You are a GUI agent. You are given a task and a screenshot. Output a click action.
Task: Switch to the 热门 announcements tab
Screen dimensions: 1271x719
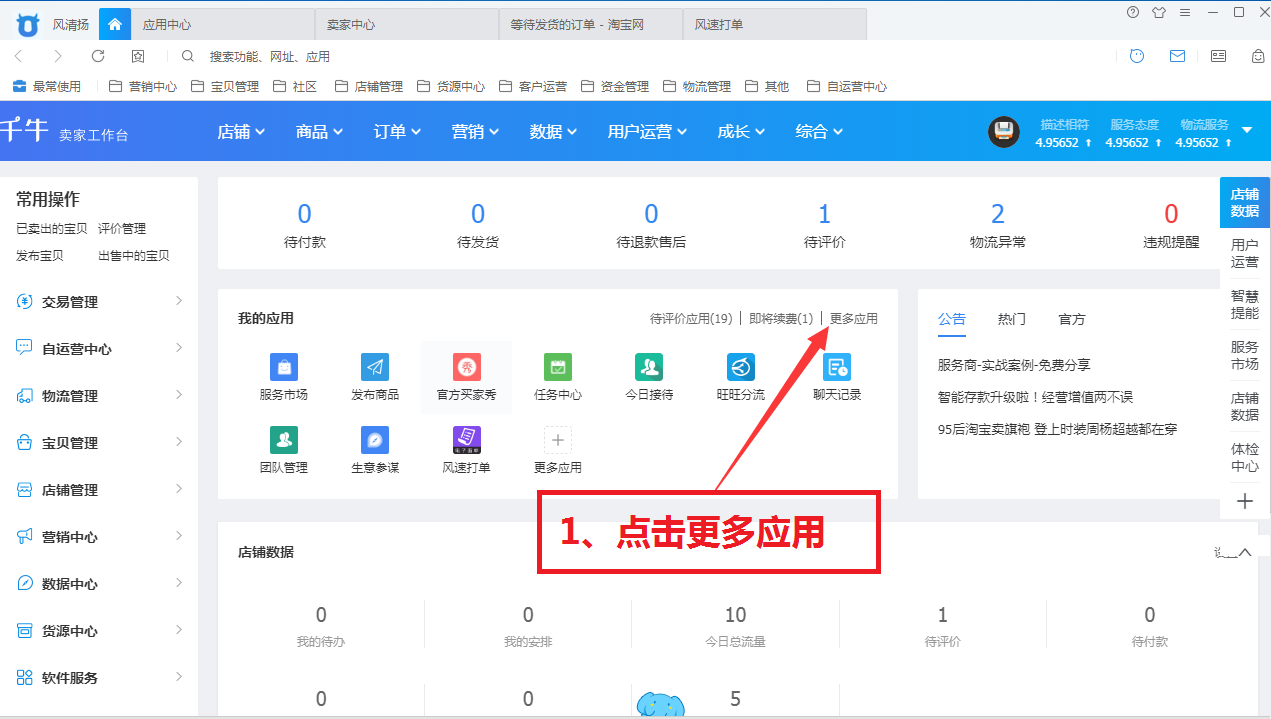(x=1011, y=319)
